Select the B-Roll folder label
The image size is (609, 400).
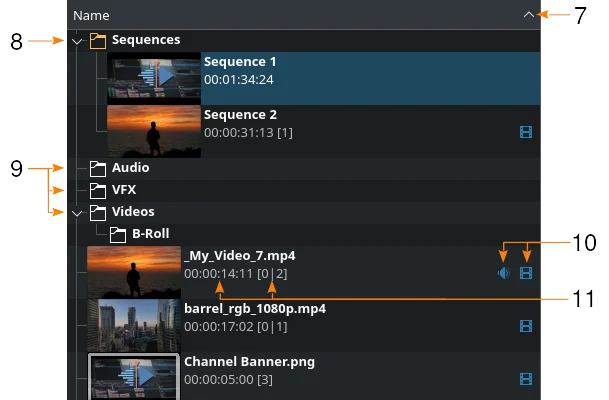(151, 234)
